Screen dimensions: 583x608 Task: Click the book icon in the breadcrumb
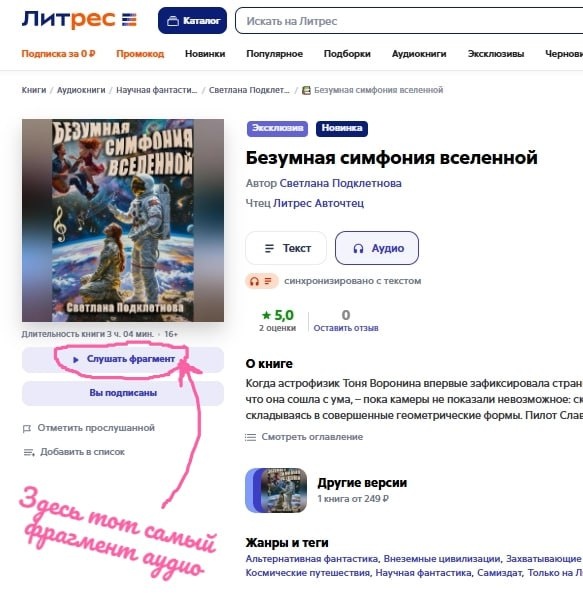tap(306, 90)
